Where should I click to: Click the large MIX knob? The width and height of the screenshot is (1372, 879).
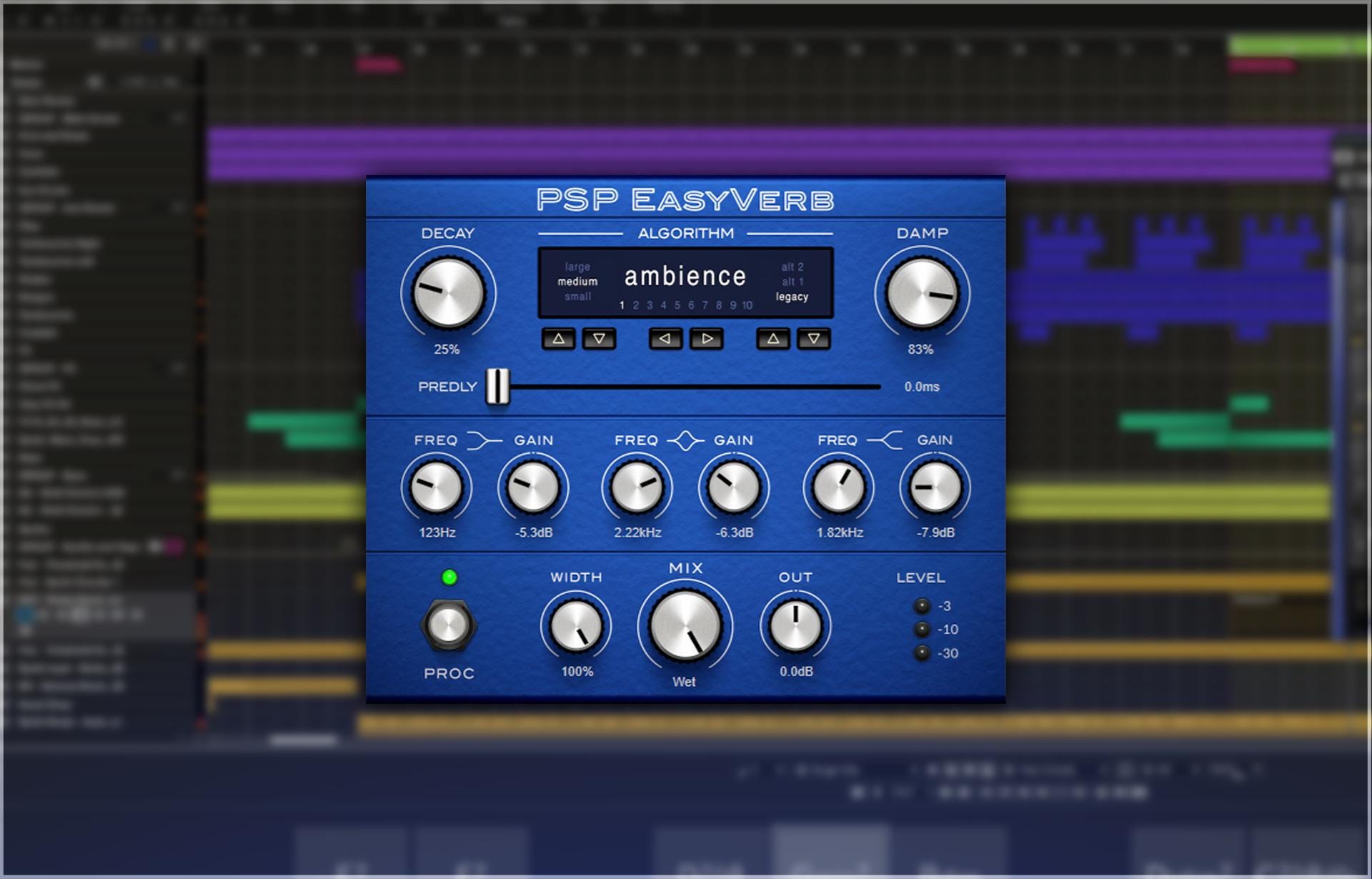685,625
